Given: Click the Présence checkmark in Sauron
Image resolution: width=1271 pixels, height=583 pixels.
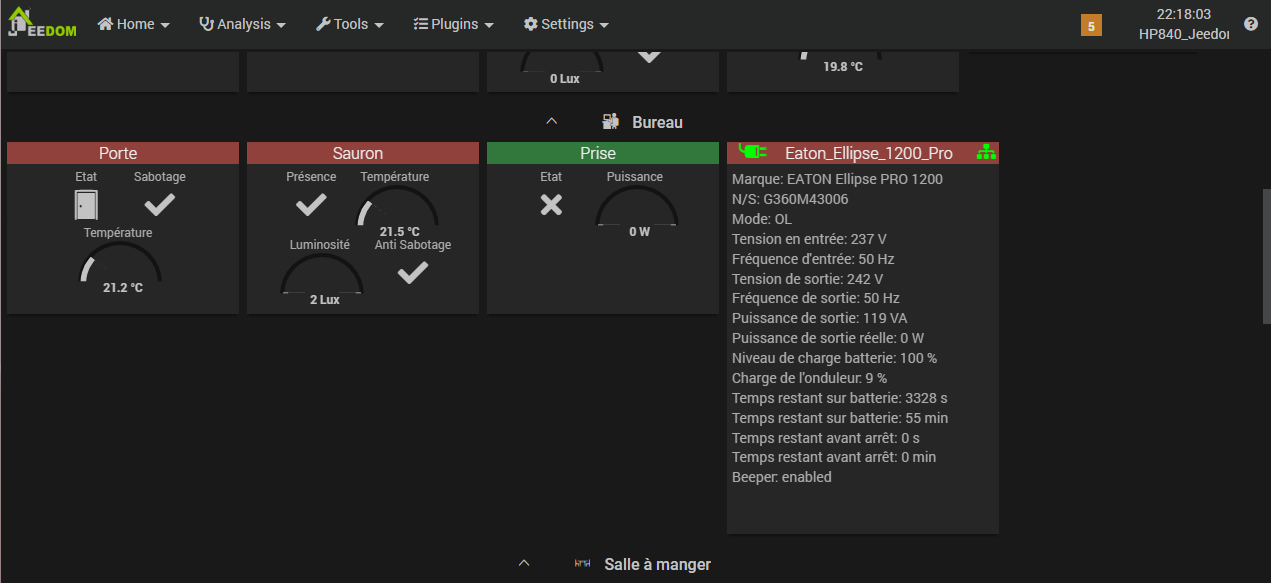Looking at the screenshot, I should coord(311,205).
